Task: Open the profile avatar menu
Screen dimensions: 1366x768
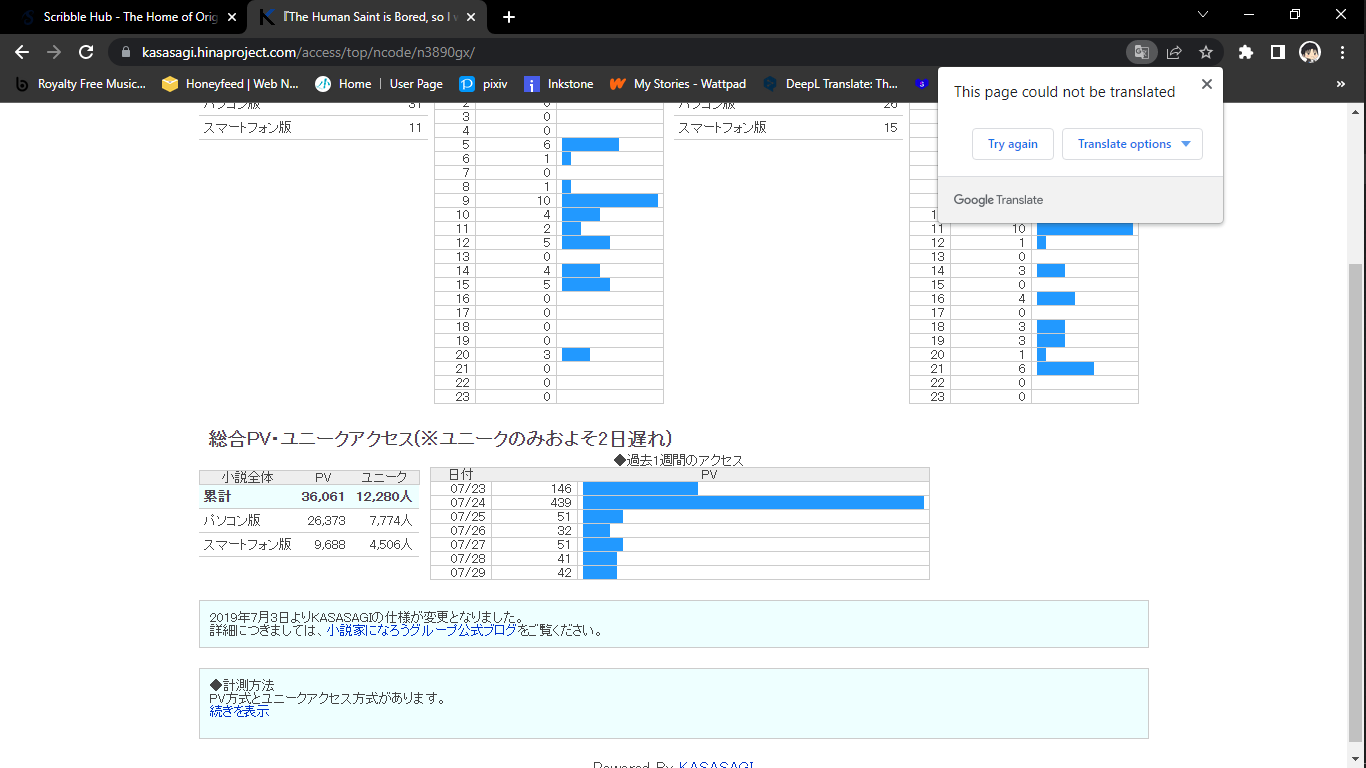Action: point(1310,52)
